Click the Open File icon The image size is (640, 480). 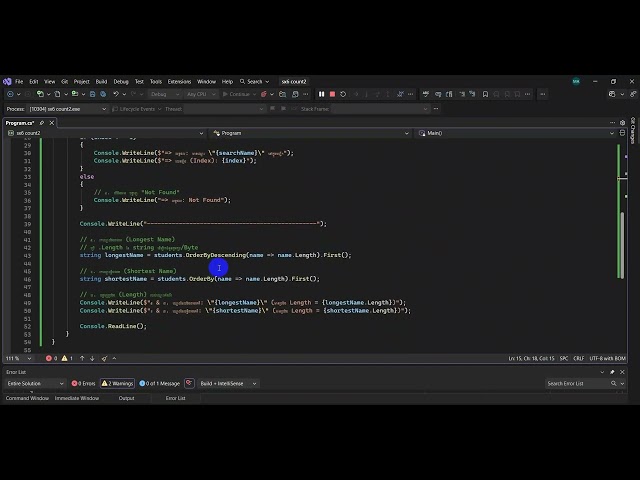(x=75, y=94)
